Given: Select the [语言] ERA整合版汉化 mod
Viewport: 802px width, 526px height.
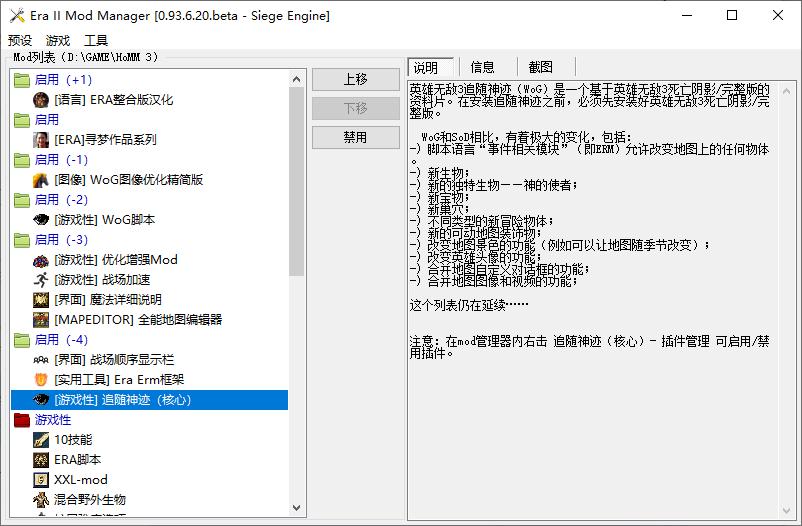Looking at the screenshot, I should click(114, 100).
